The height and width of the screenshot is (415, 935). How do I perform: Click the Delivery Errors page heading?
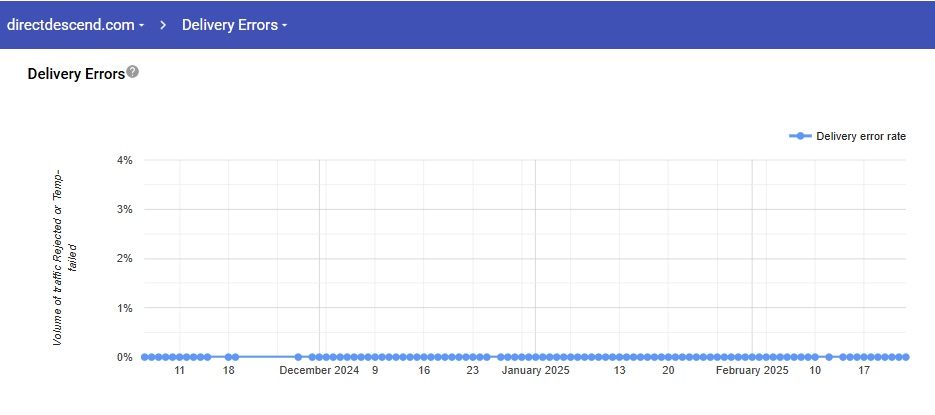tap(76, 74)
